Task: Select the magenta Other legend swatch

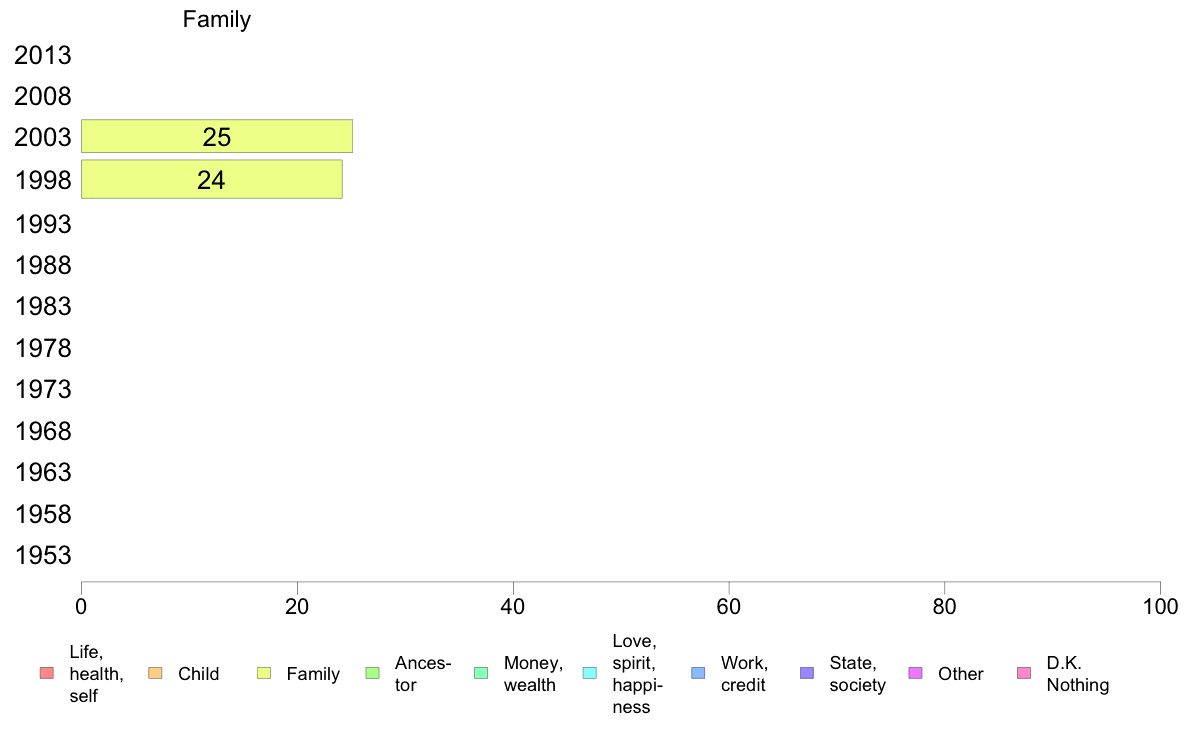Action: (x=915, y=673)
